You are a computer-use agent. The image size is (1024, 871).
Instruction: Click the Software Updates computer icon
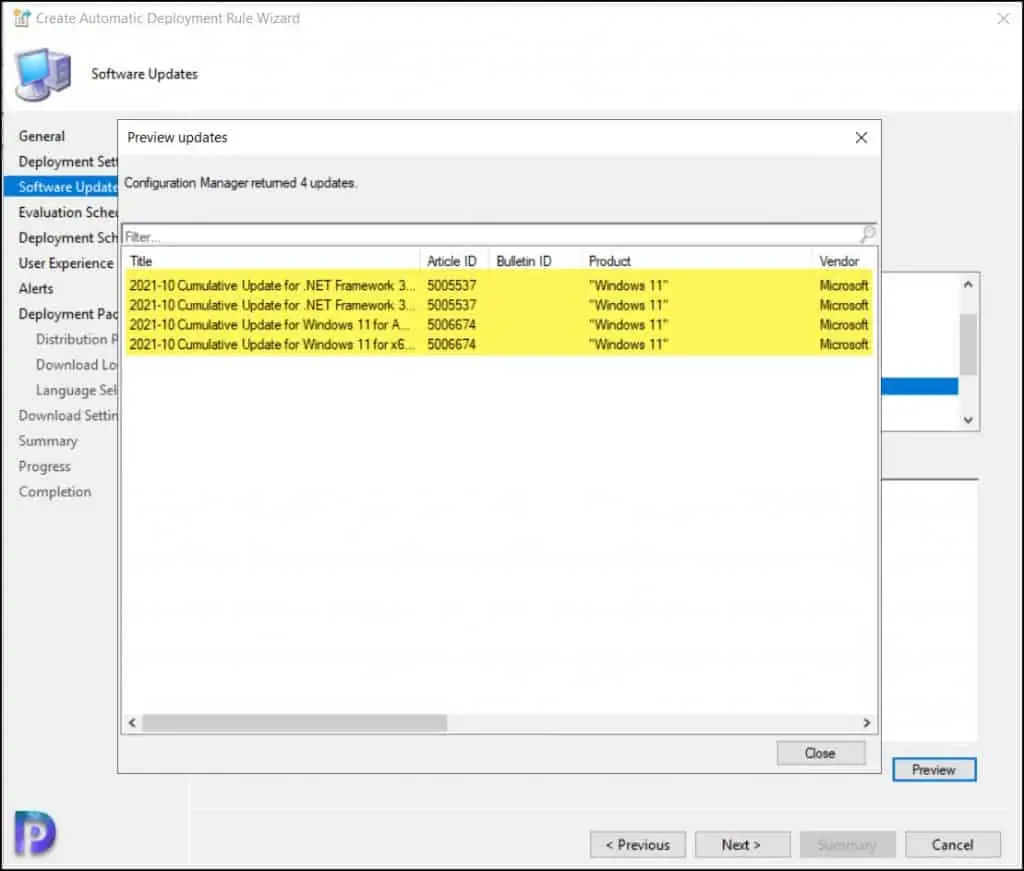click(43, 74)
